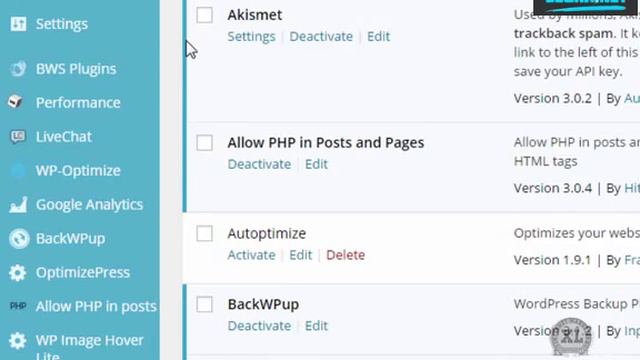Image resolution: width=640 pixels, height=360 pixels.
Task: Click the Settings sliders icon in sidebar
Action: (x=18, y=24)
